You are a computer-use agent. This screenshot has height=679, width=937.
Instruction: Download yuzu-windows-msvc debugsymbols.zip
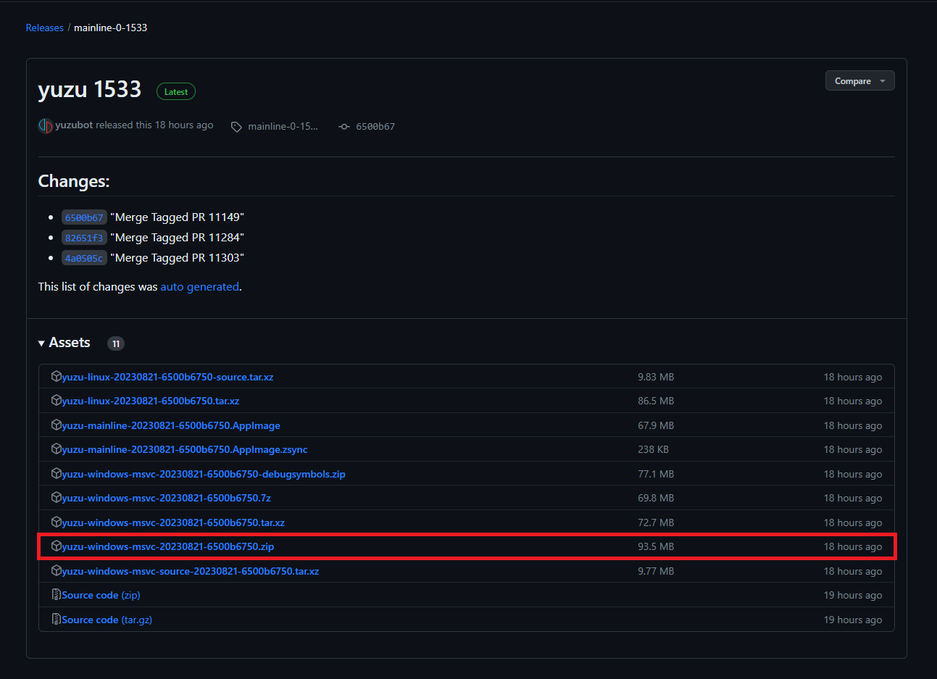pyautogui.click(x=204, y=474)
